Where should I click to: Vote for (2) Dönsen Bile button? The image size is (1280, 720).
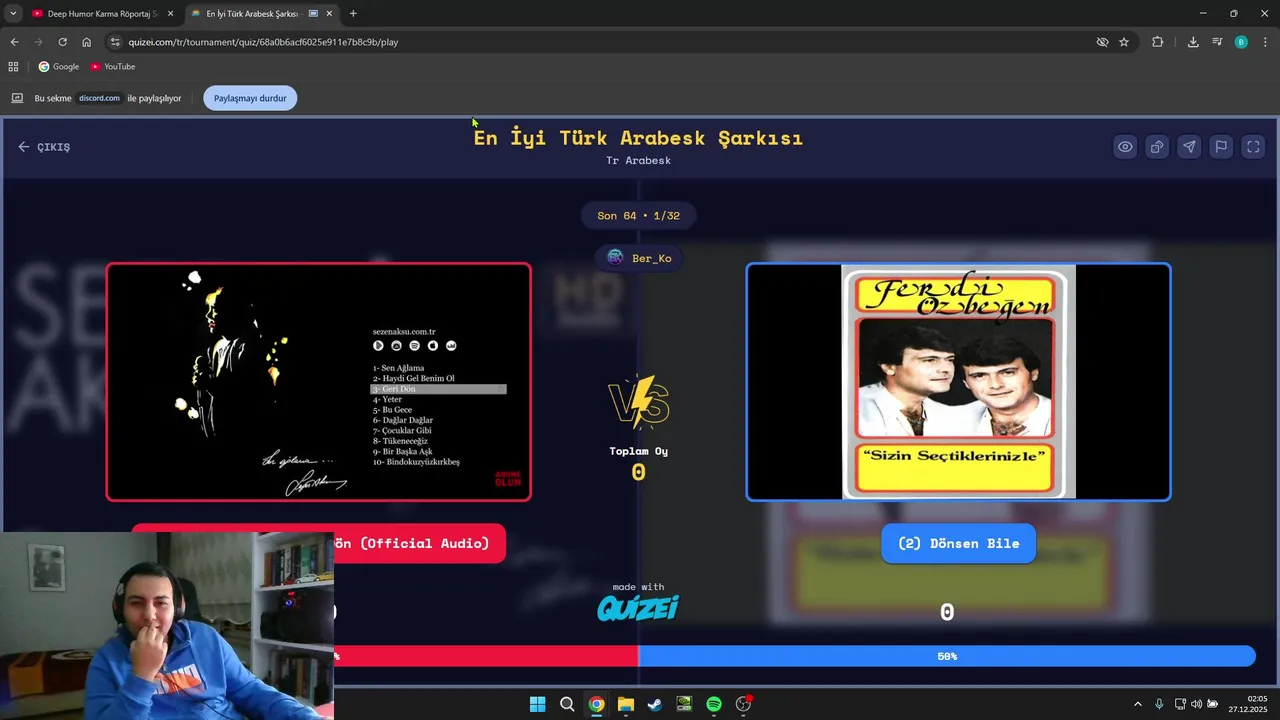958,543
